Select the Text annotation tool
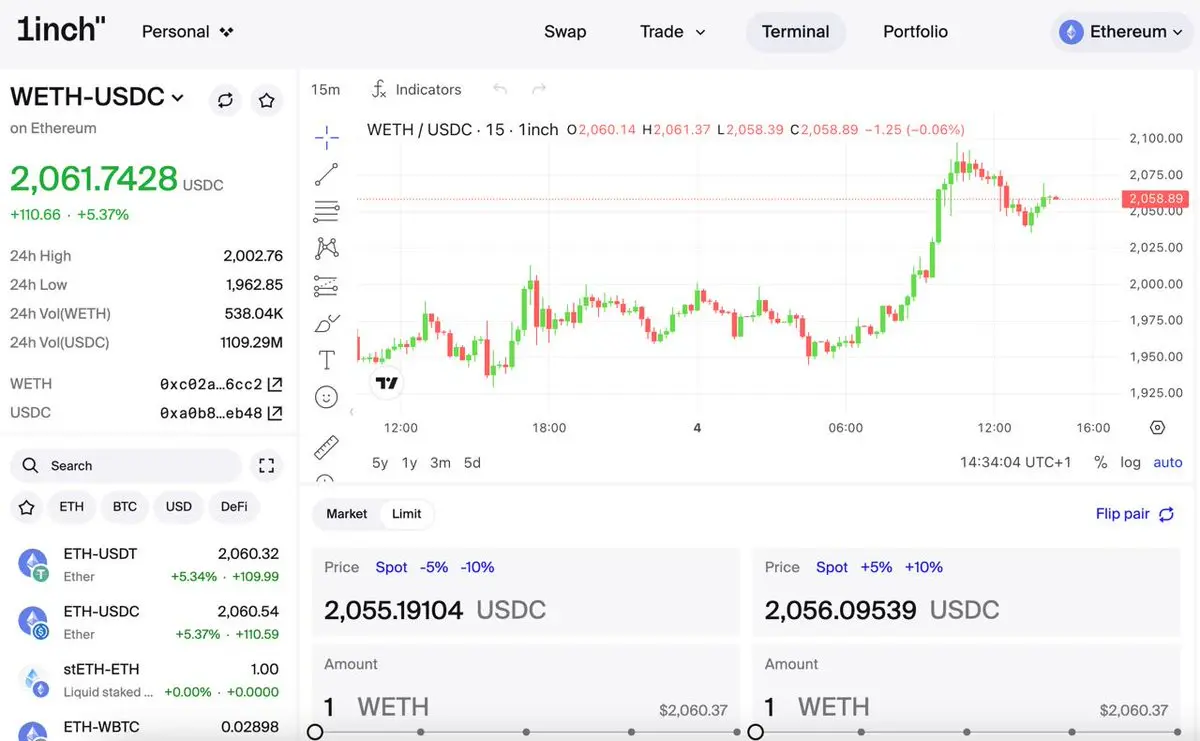Image resolution: width=1200 pixels, height=741 pixels. click(326, 360)
